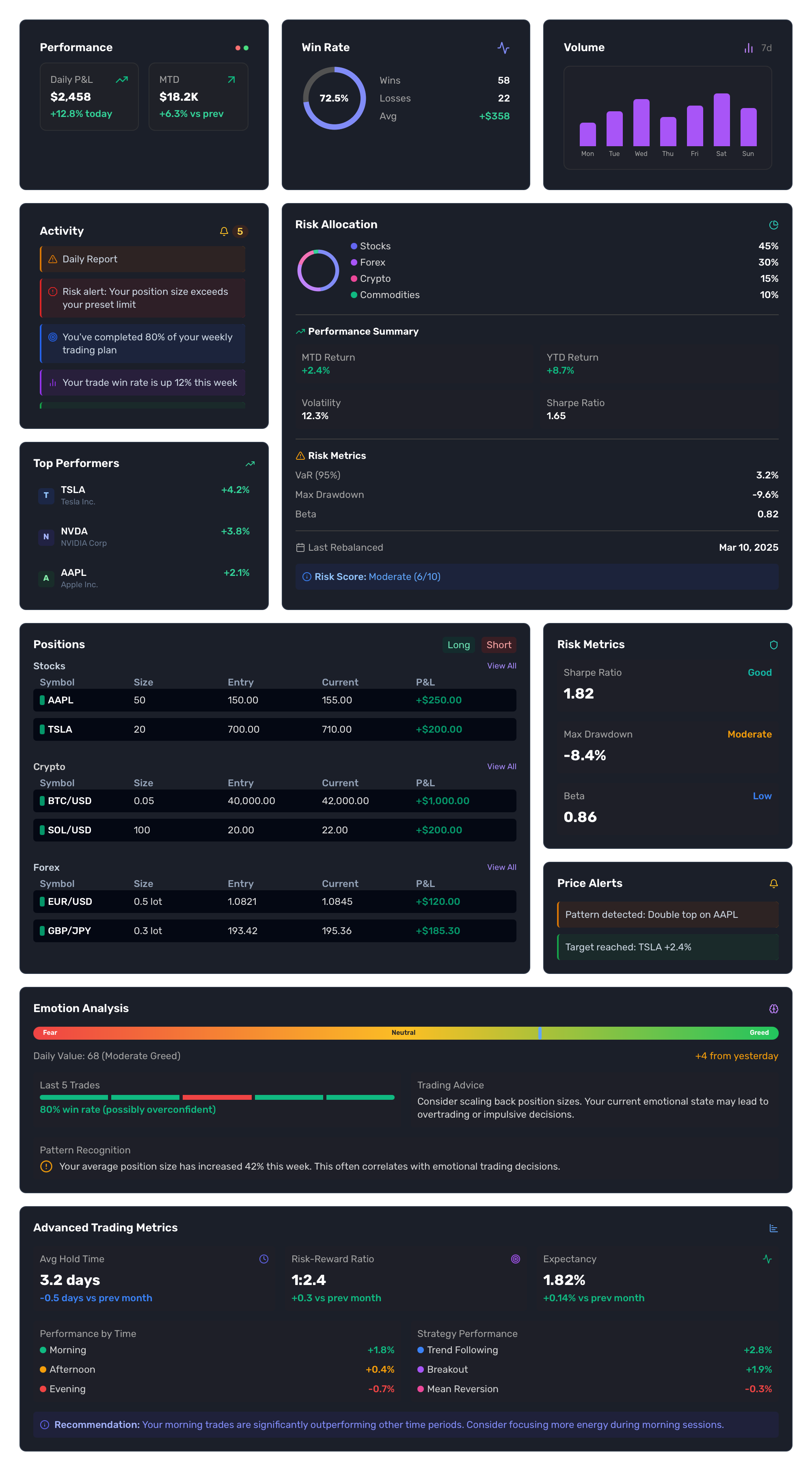Image resolution: width=812 pixels, height=1471 pixels.
Task: Click the target icon next to Risk-Reward Ratio
Action: [x=516, y=1259]
